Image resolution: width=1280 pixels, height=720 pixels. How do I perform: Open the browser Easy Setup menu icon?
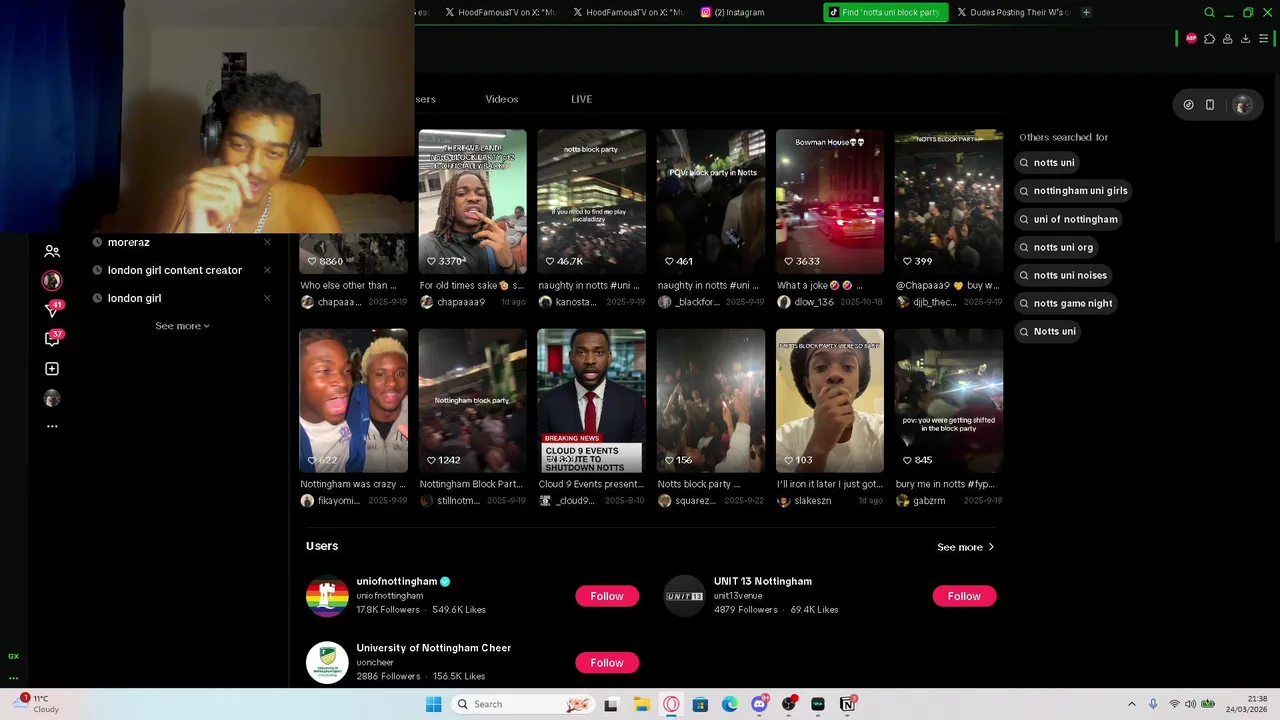coord(1263,38)
